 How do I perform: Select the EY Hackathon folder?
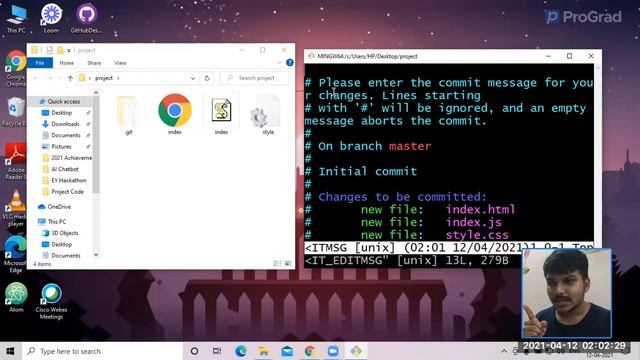click(x=69, y=180)
